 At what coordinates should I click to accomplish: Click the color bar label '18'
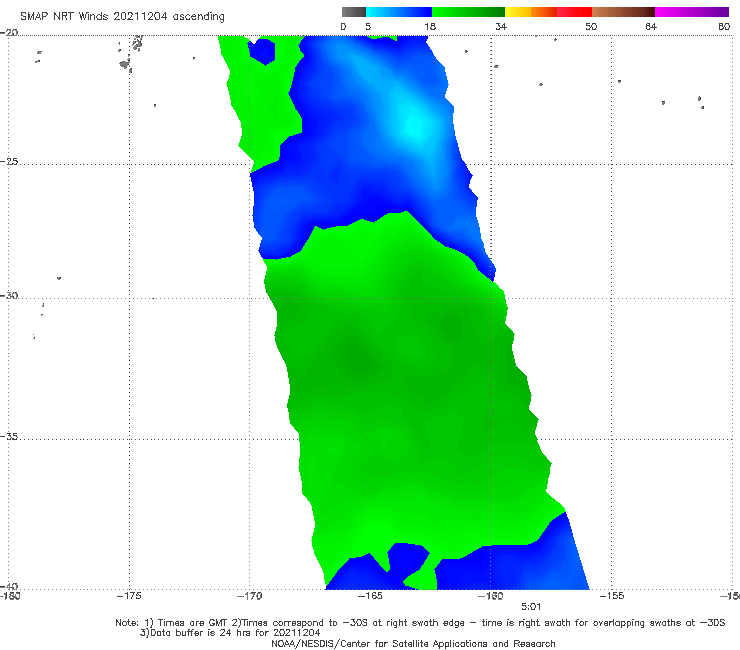430,26
